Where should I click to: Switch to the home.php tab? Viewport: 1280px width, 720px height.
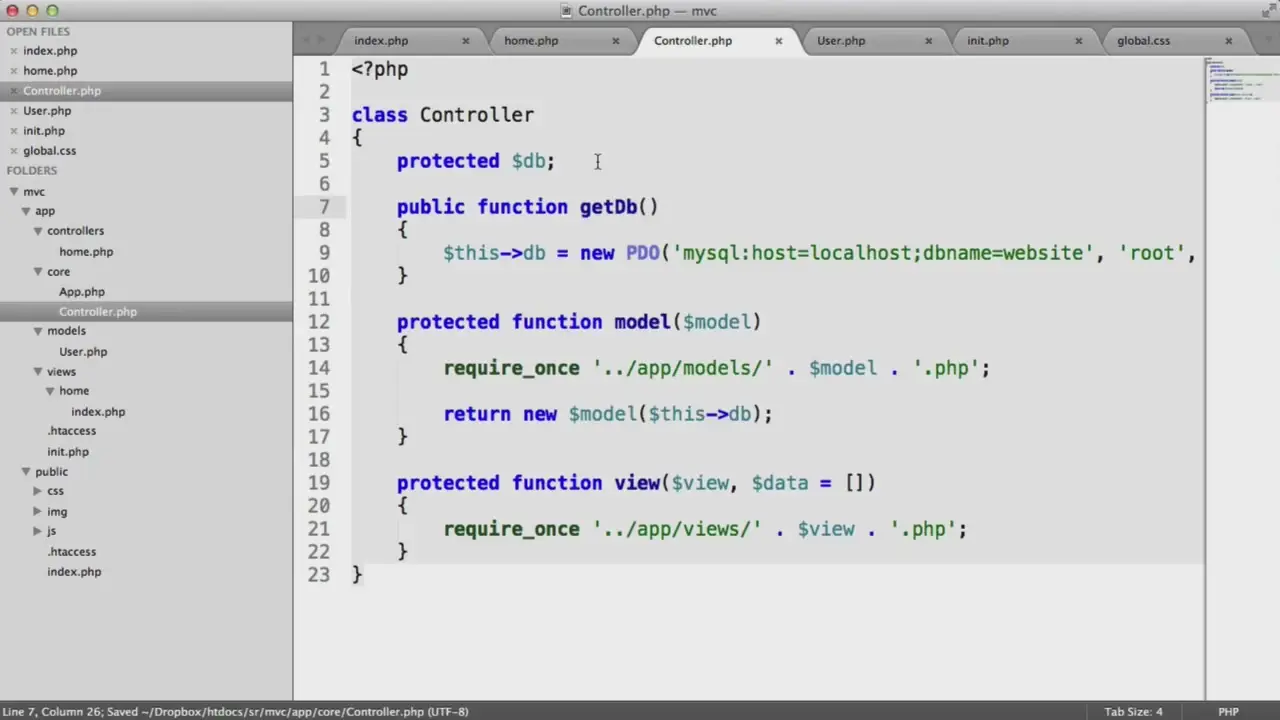pos(531,41)
